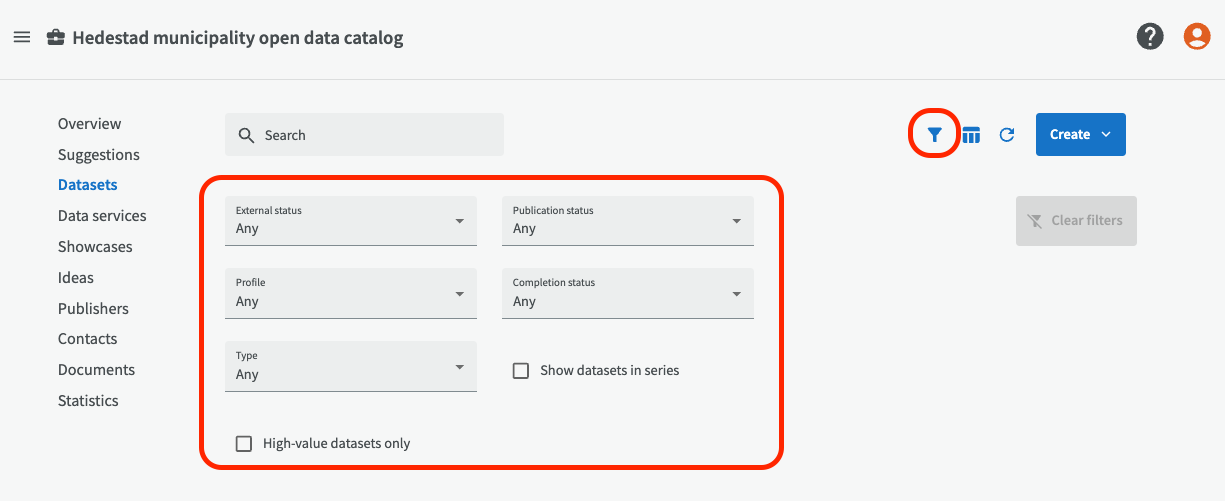Screen dimensions: 1225x501
Task: Expand the Completion status dropdown
Action: tap(628, 293)
